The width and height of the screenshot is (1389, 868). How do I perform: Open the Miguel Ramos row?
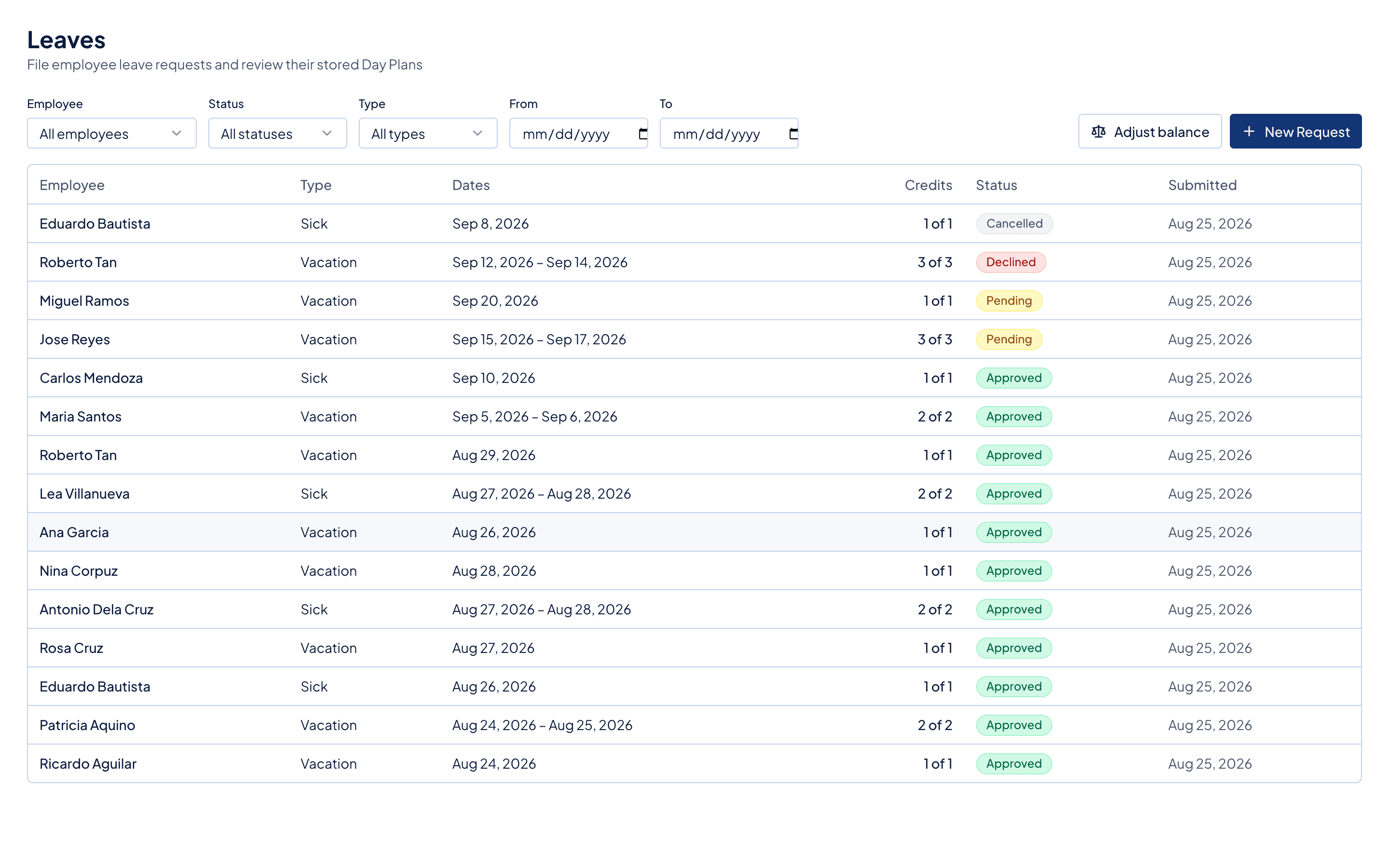pos(694,301)
